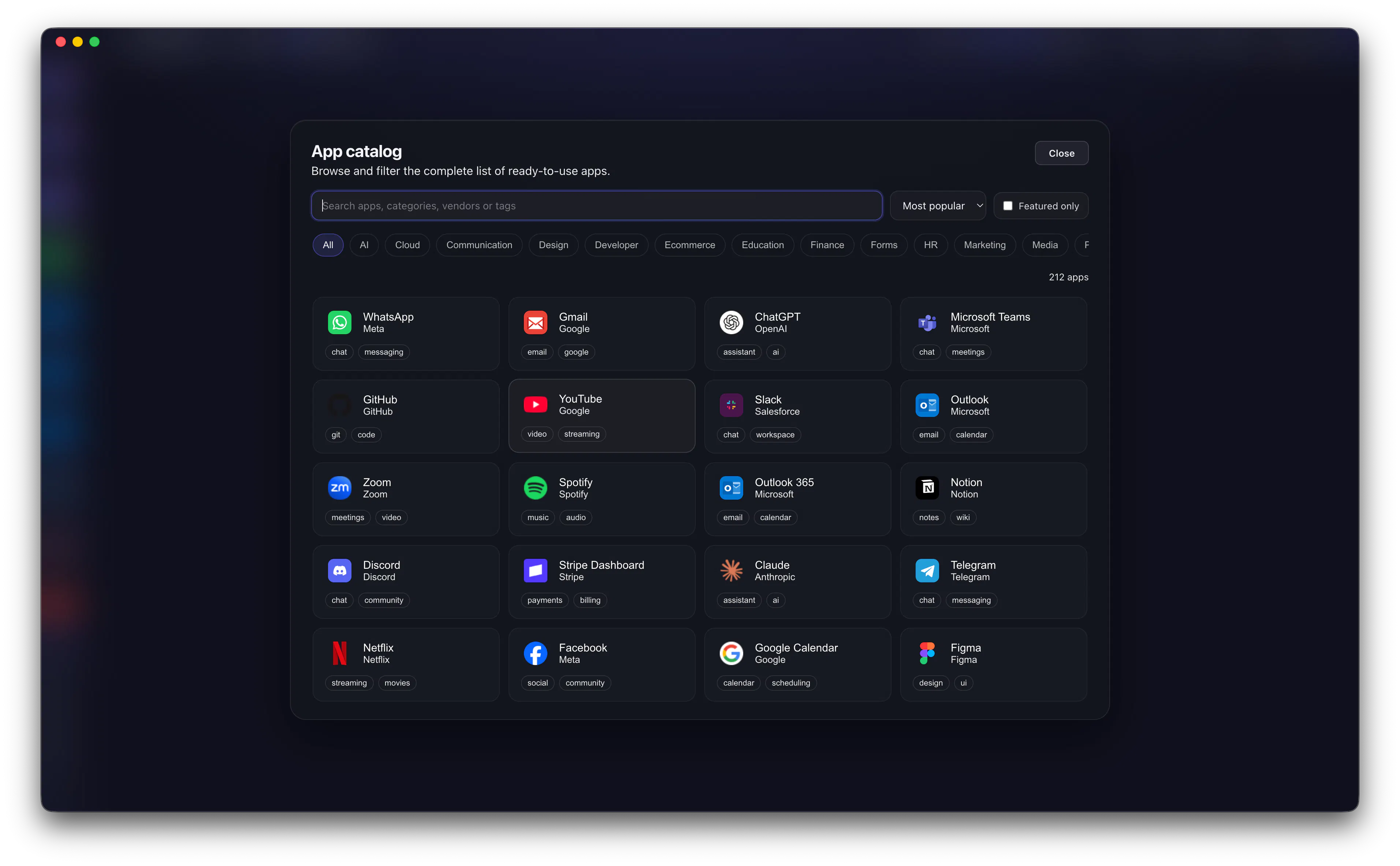Click the ChatGPT logo icon

731,322
